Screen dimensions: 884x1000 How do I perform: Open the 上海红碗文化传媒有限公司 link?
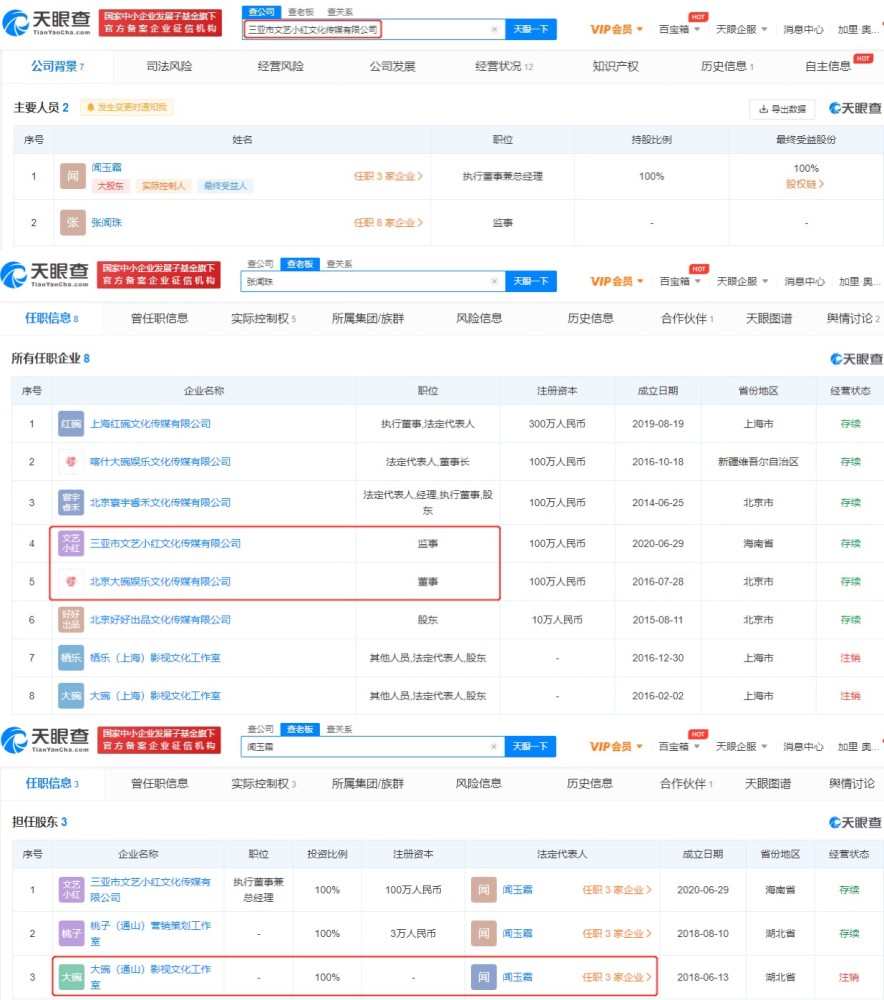pyautogui.click(x=151, y=423)
